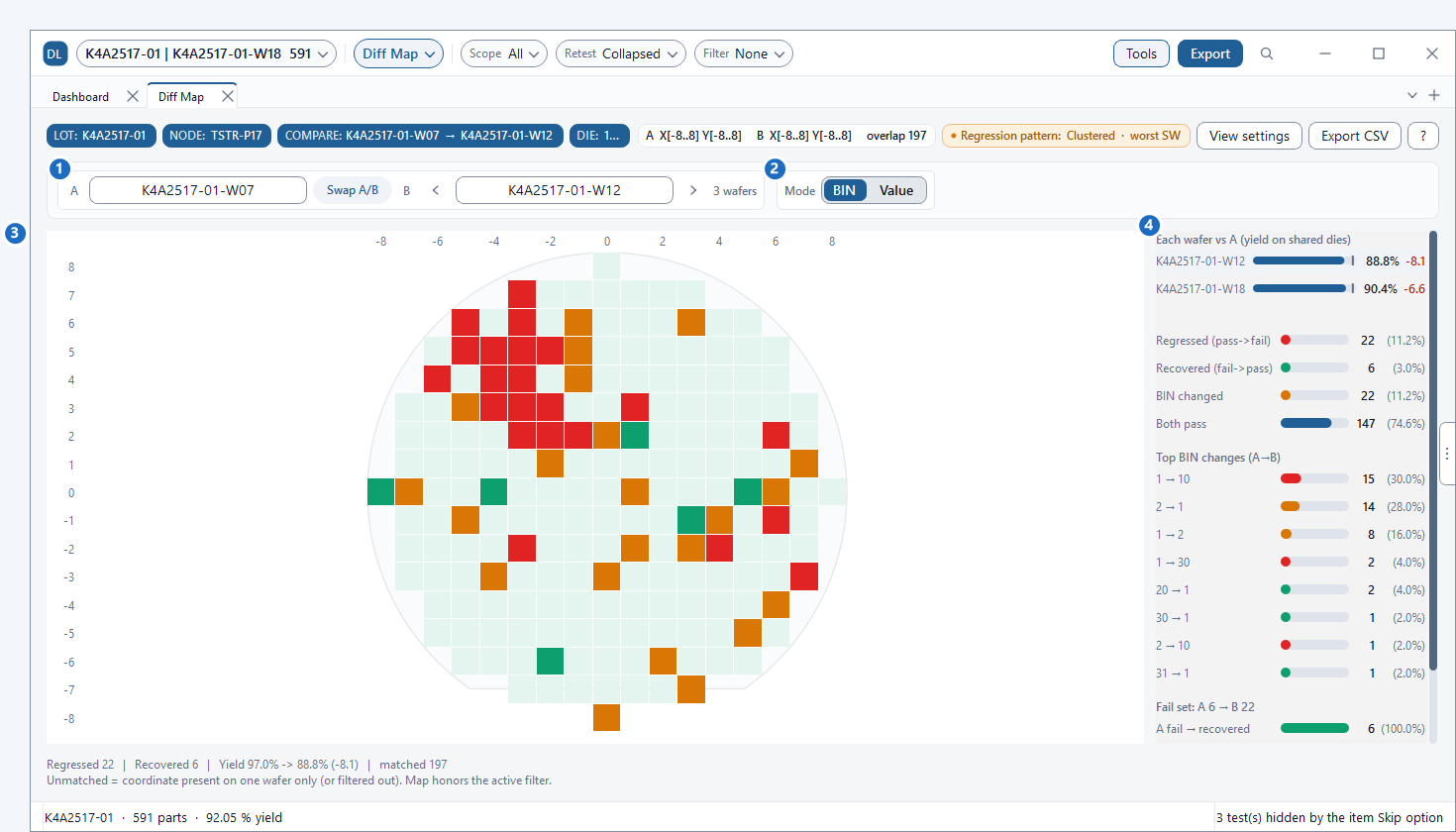Viewport: 1456px width, 832px height.
Task: Open the Scope All dropdown
Action: tap(504, 53)
